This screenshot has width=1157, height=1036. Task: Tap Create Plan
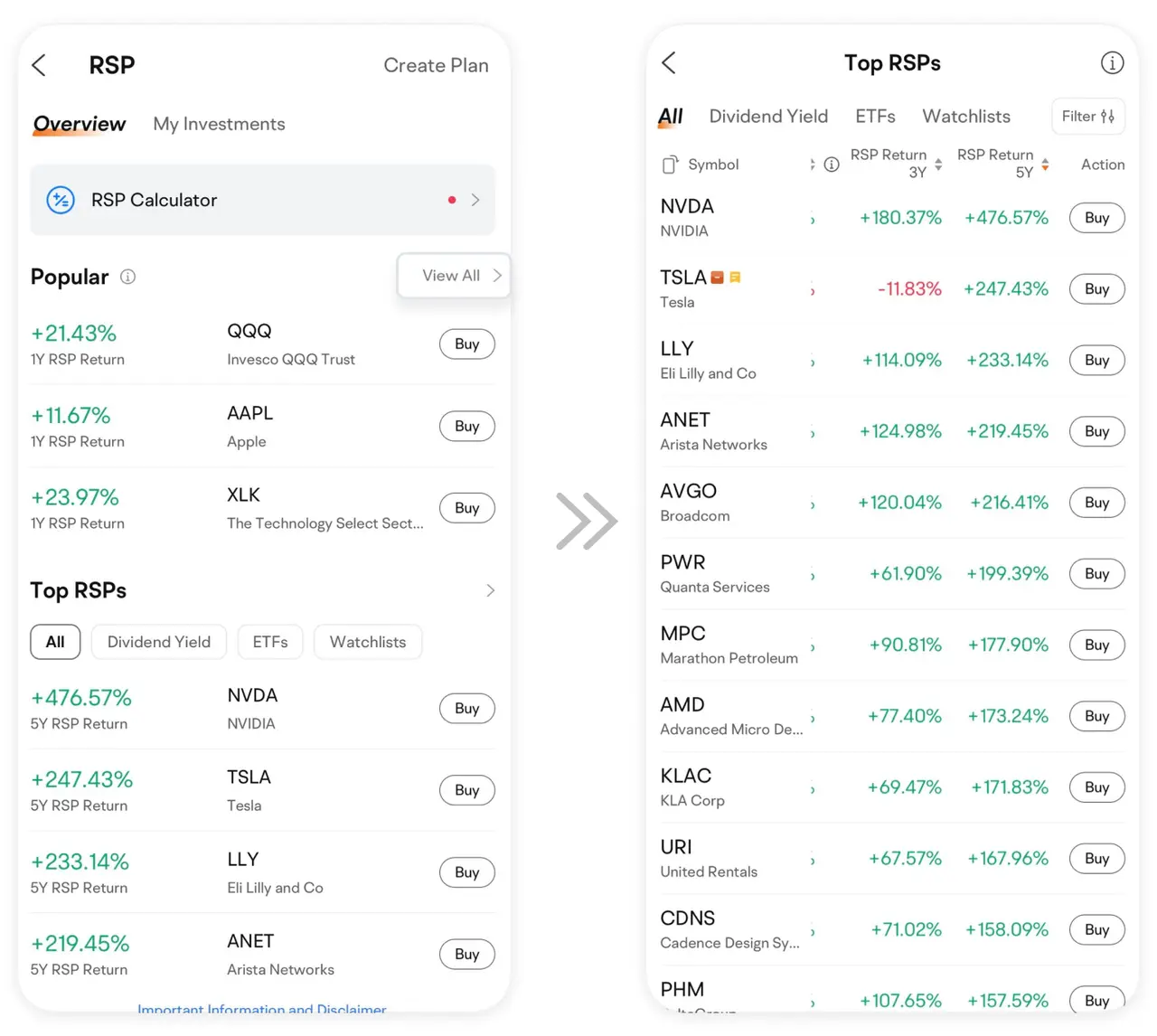click(x=436, y=65)
